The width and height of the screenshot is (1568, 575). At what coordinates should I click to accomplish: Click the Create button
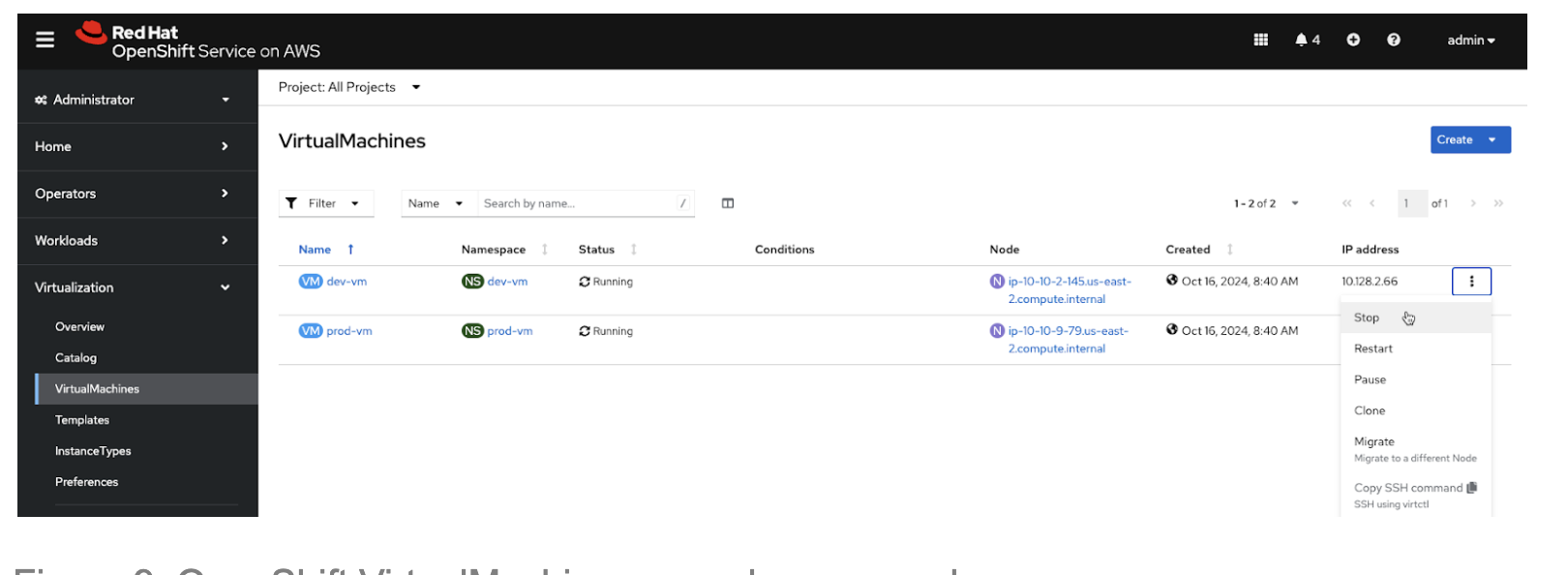[1470, 139]
